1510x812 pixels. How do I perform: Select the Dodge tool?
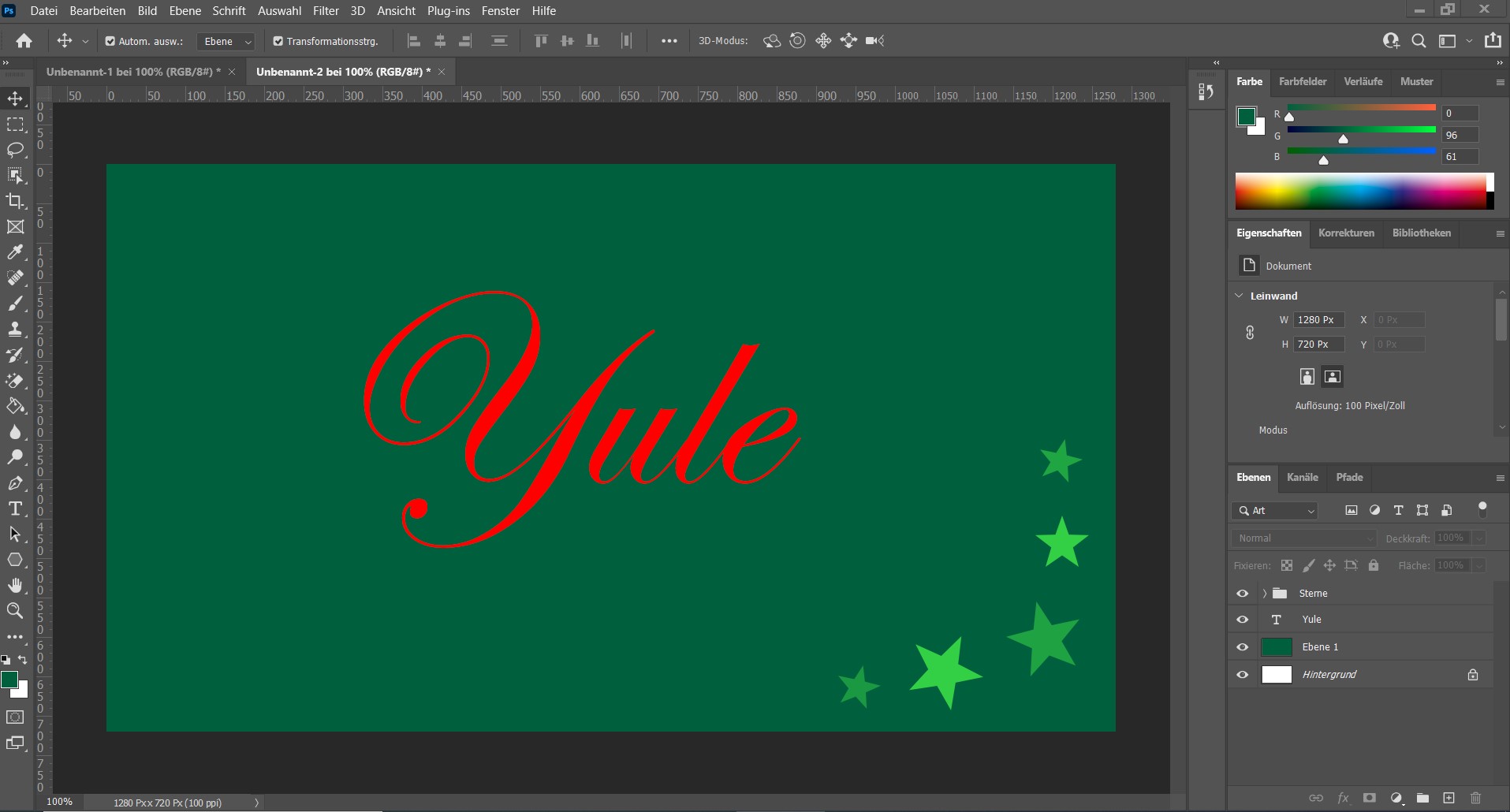[15, 457]
